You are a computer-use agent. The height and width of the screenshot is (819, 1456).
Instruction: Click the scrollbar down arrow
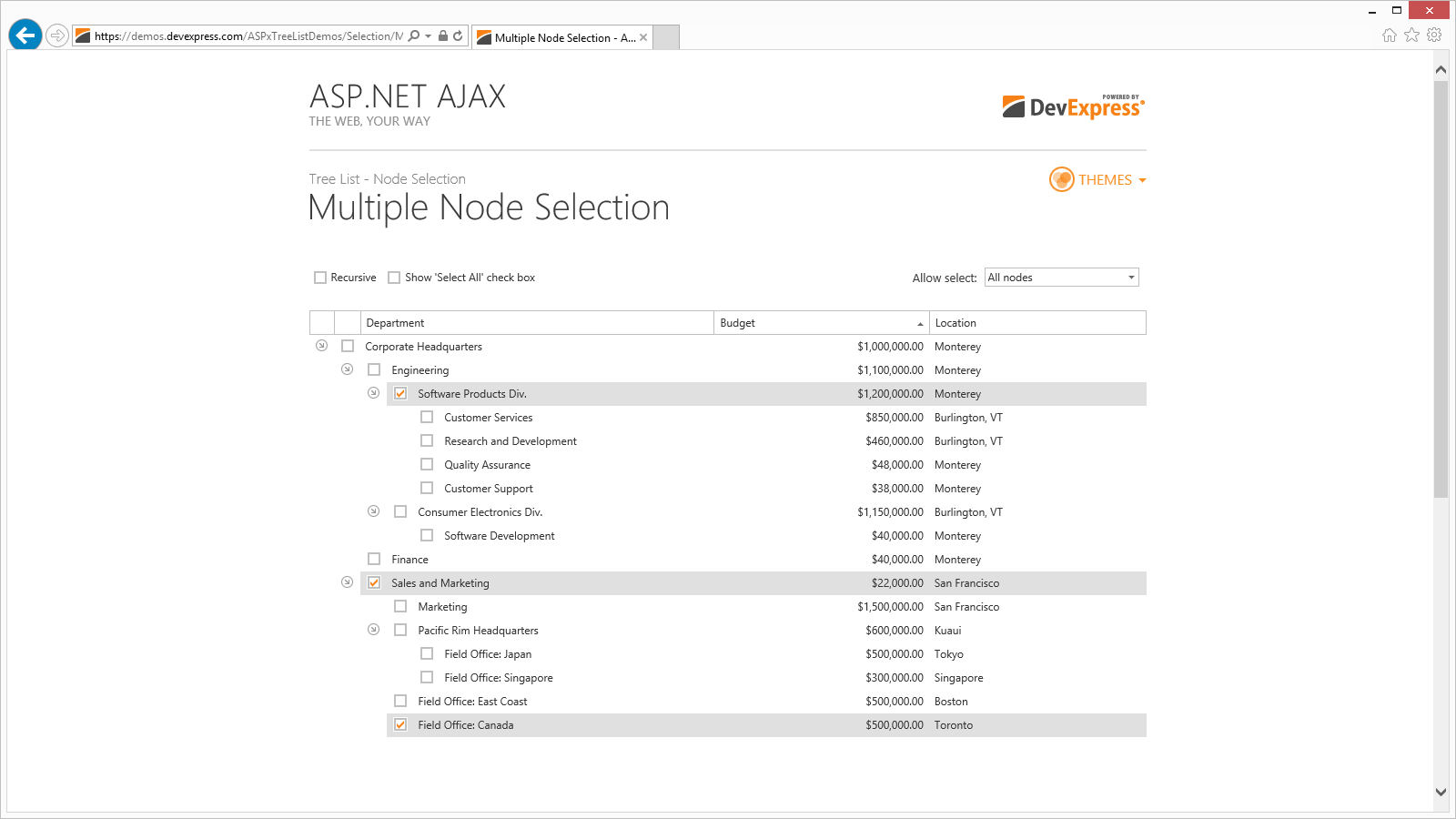click(x=1441, y=792)
